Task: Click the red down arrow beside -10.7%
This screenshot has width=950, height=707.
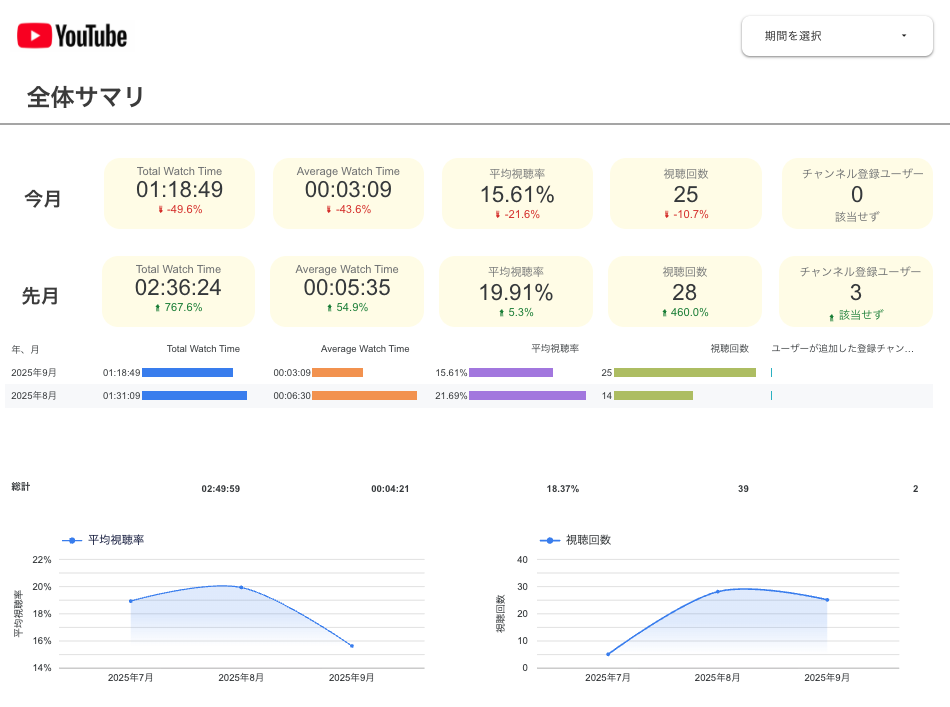Action: [x=666, y=215]
